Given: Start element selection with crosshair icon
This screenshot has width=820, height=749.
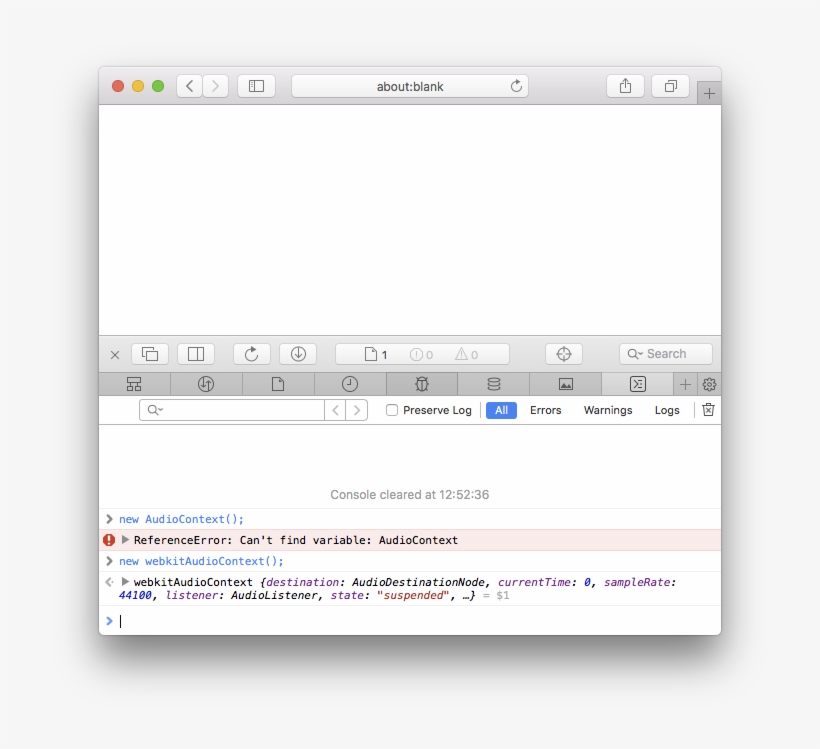Looking at the screenshot, I should (x=563, y=354).
